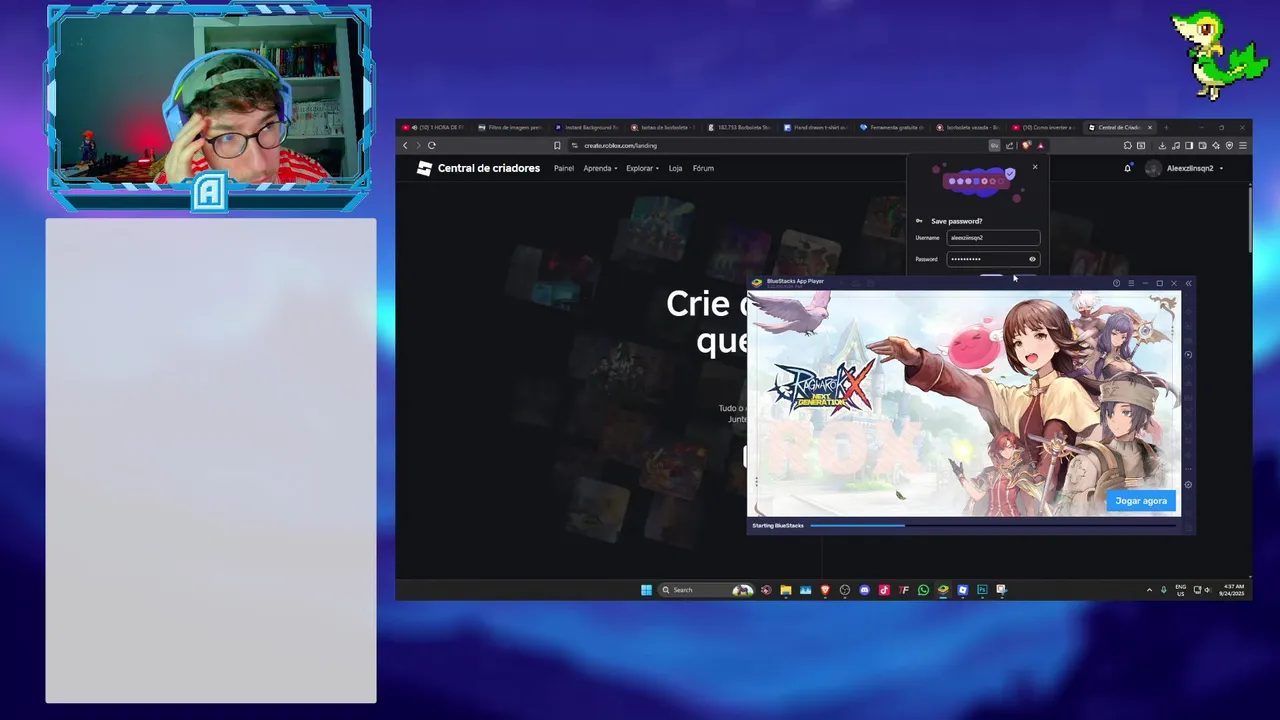
Task: Show hidden system tray icons chevron
Action: tap(1149, 590)
